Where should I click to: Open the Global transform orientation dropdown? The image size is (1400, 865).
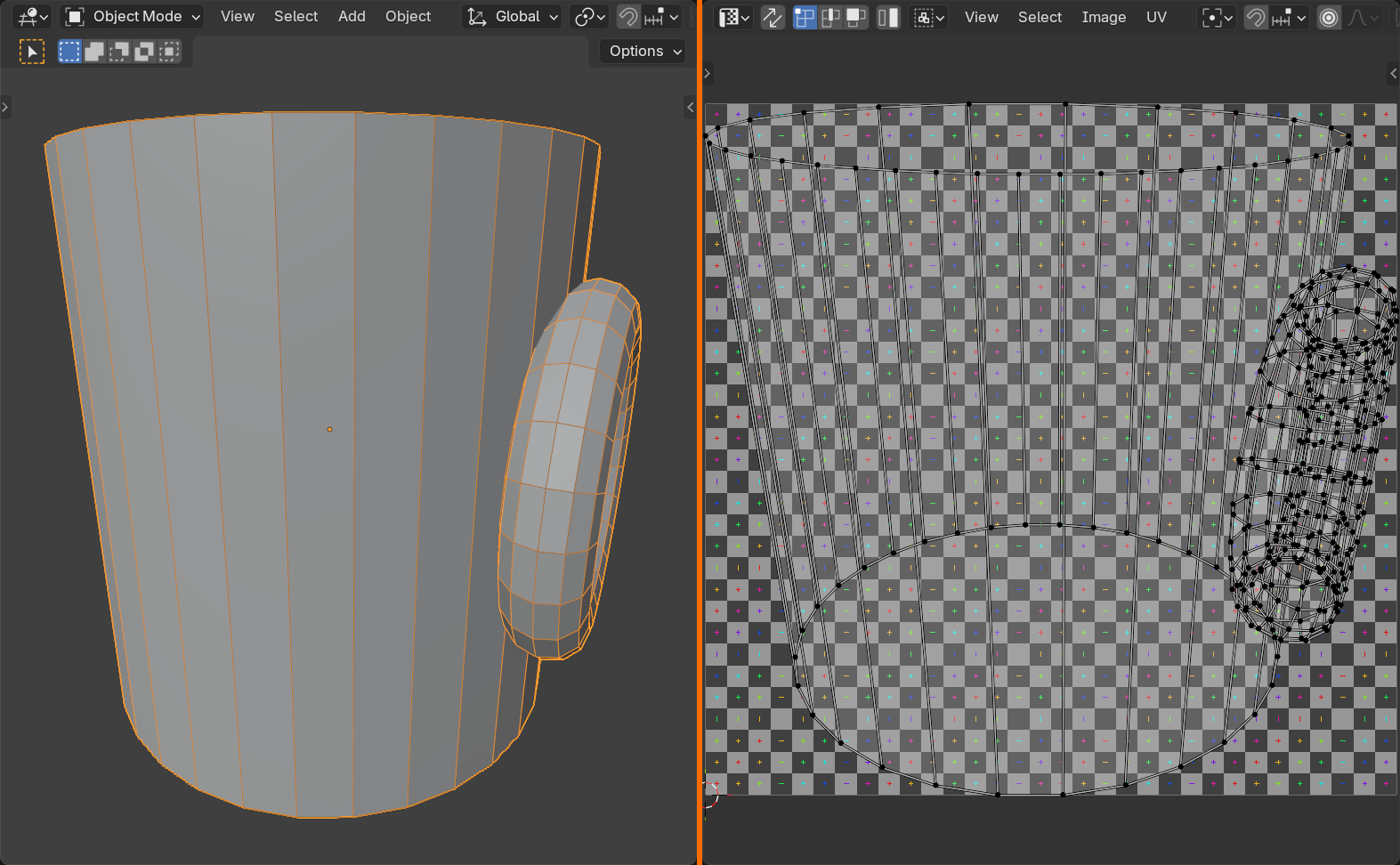[513, 16]
